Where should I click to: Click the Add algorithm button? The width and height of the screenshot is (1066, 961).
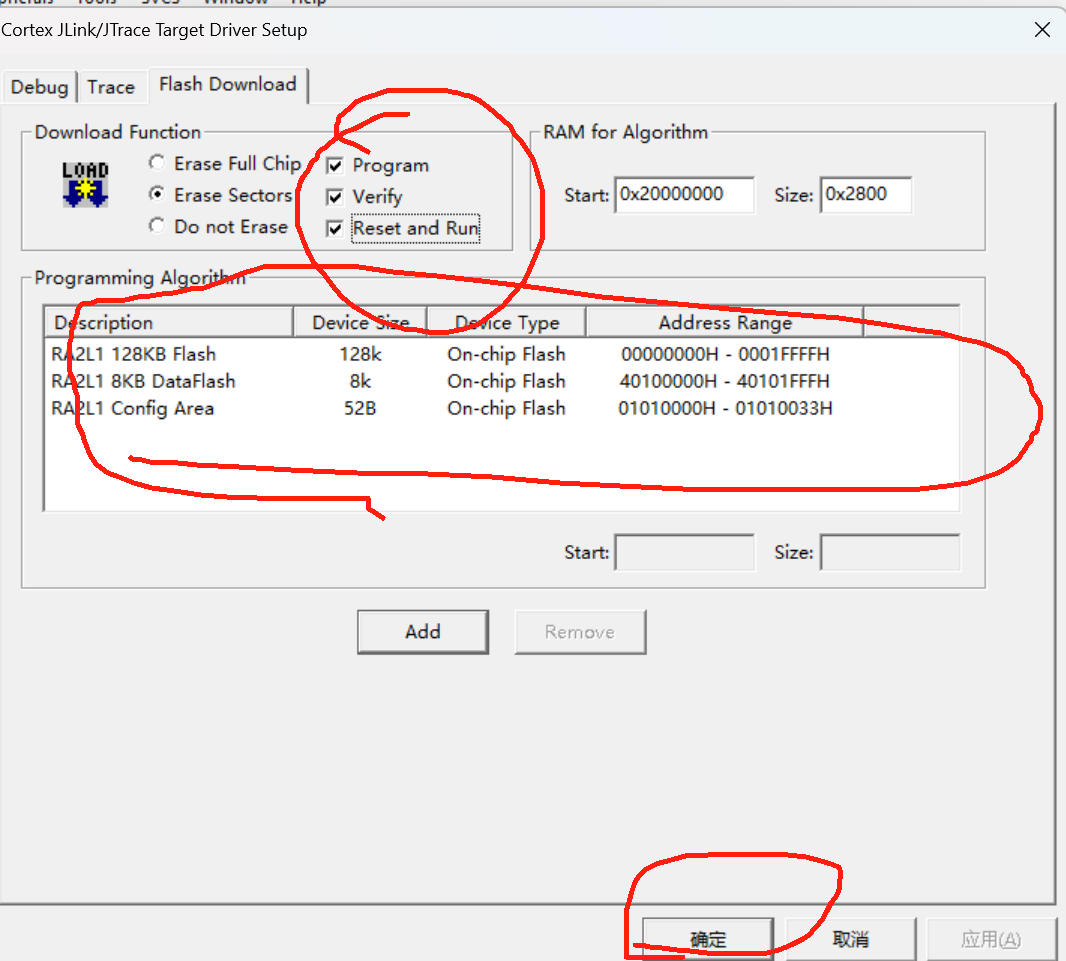pos(423,632)
